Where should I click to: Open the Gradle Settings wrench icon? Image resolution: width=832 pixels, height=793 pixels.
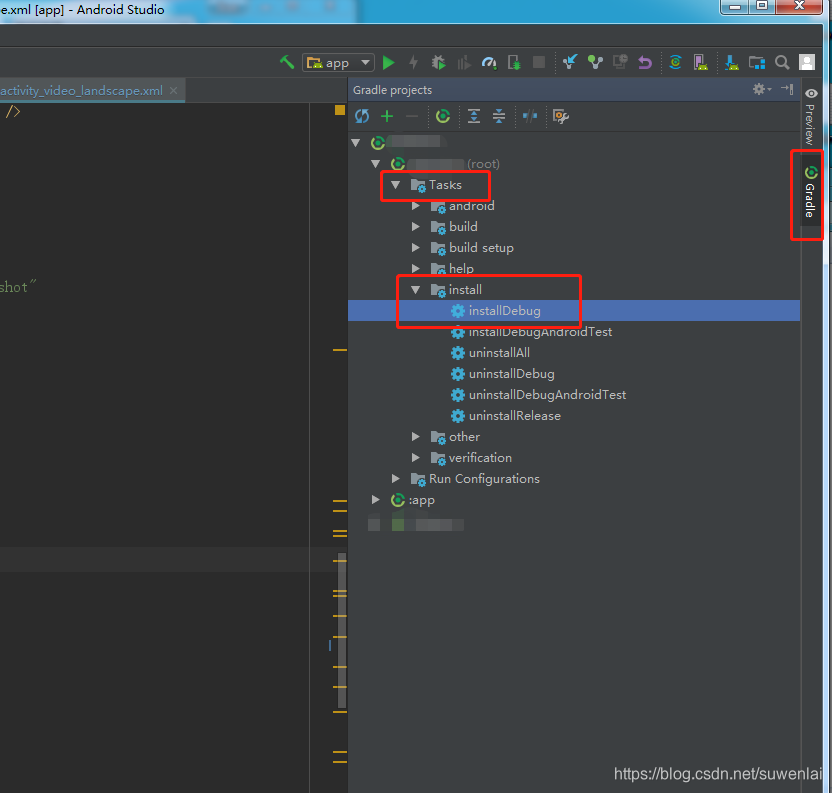561,116
